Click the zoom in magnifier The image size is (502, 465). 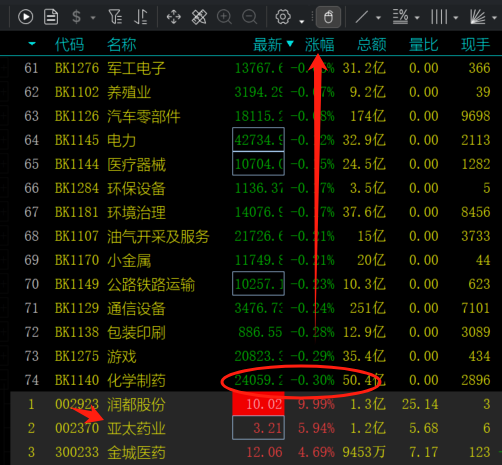[224, 17]
